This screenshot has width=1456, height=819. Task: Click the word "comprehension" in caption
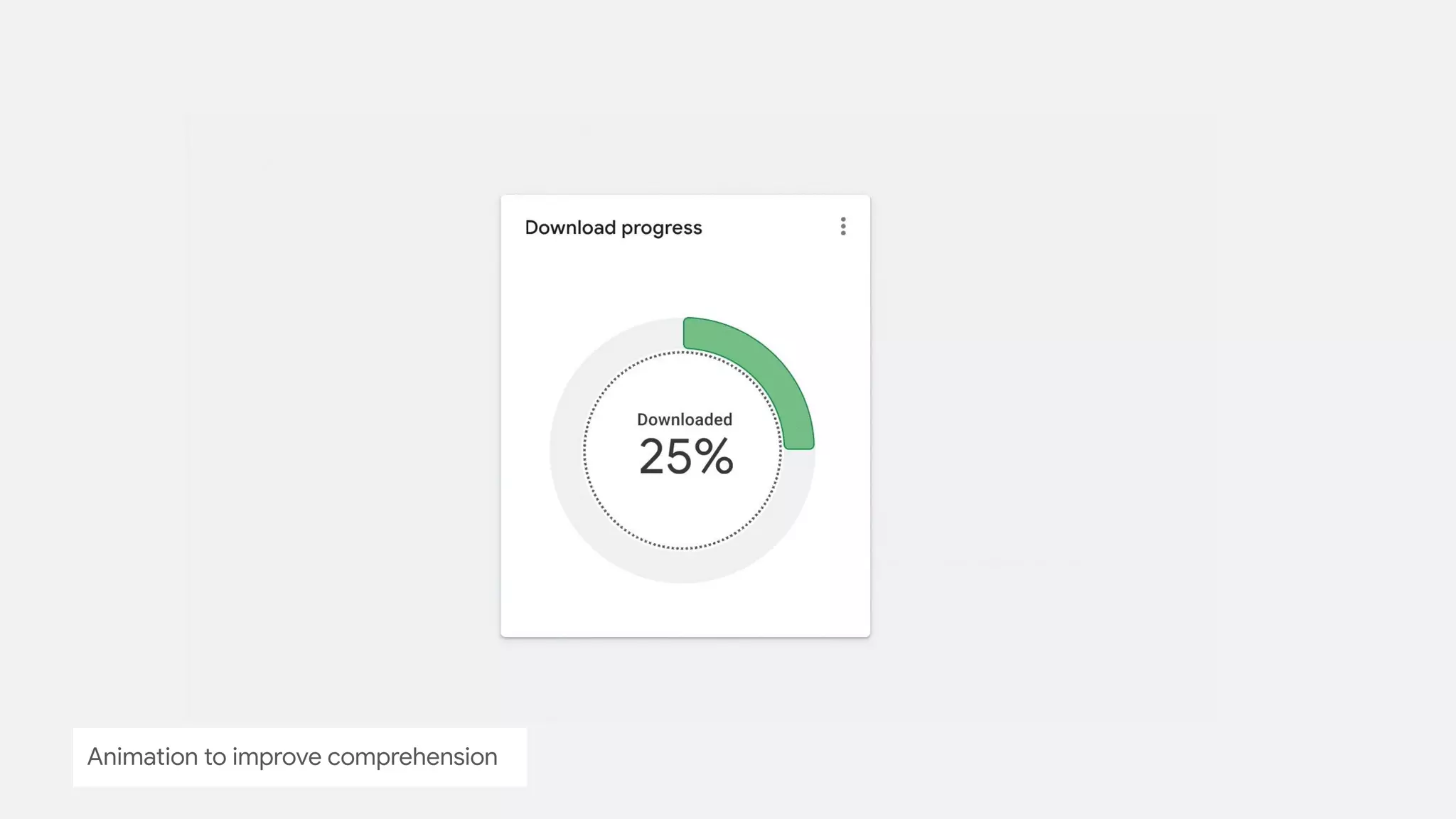412,757
